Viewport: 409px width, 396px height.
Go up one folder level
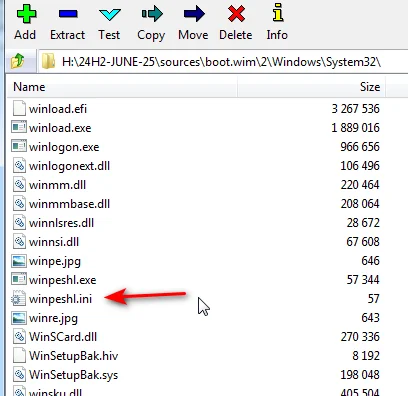[18, 61]
